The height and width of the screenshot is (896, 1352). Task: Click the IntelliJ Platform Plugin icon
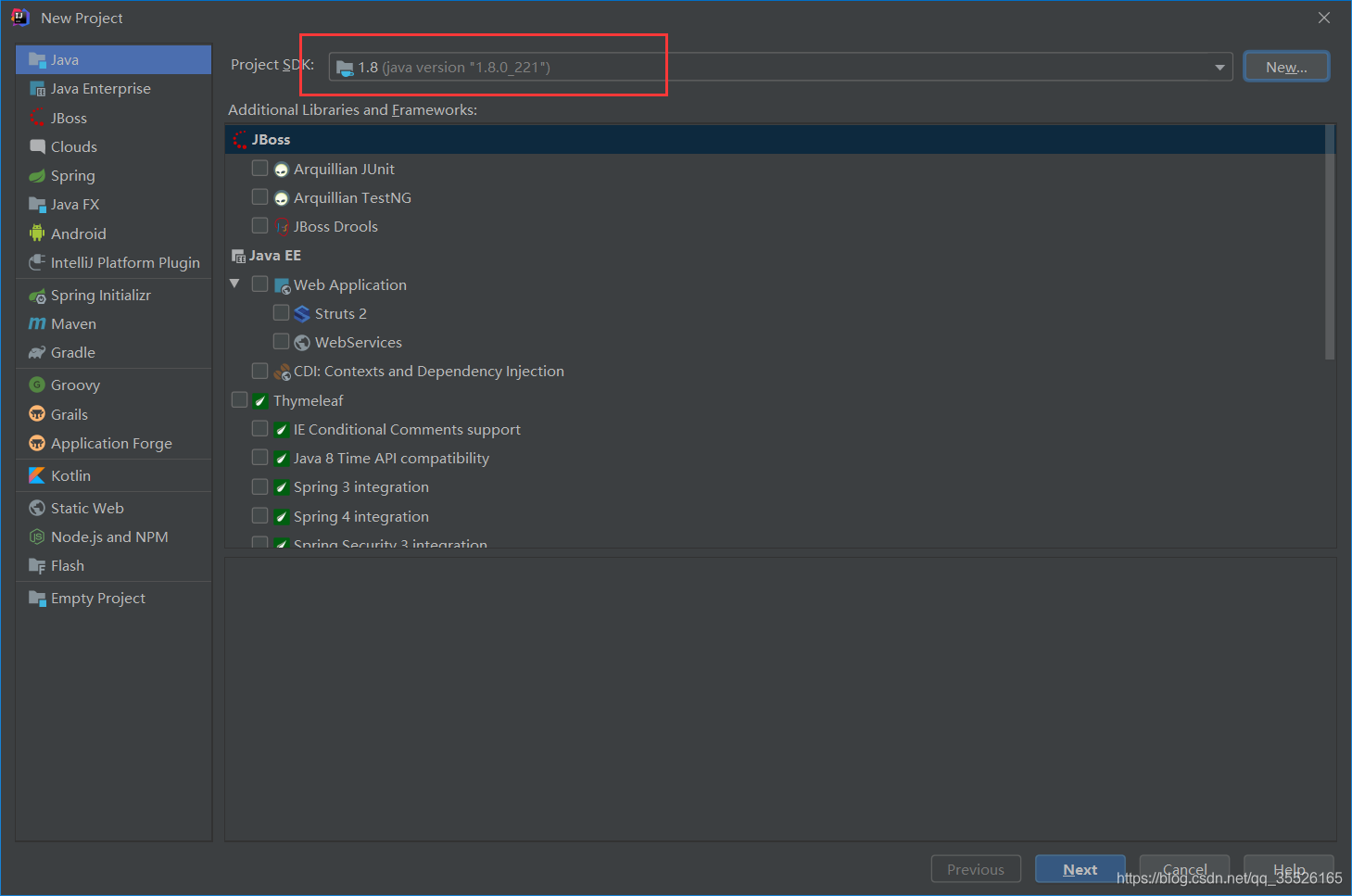37,262
